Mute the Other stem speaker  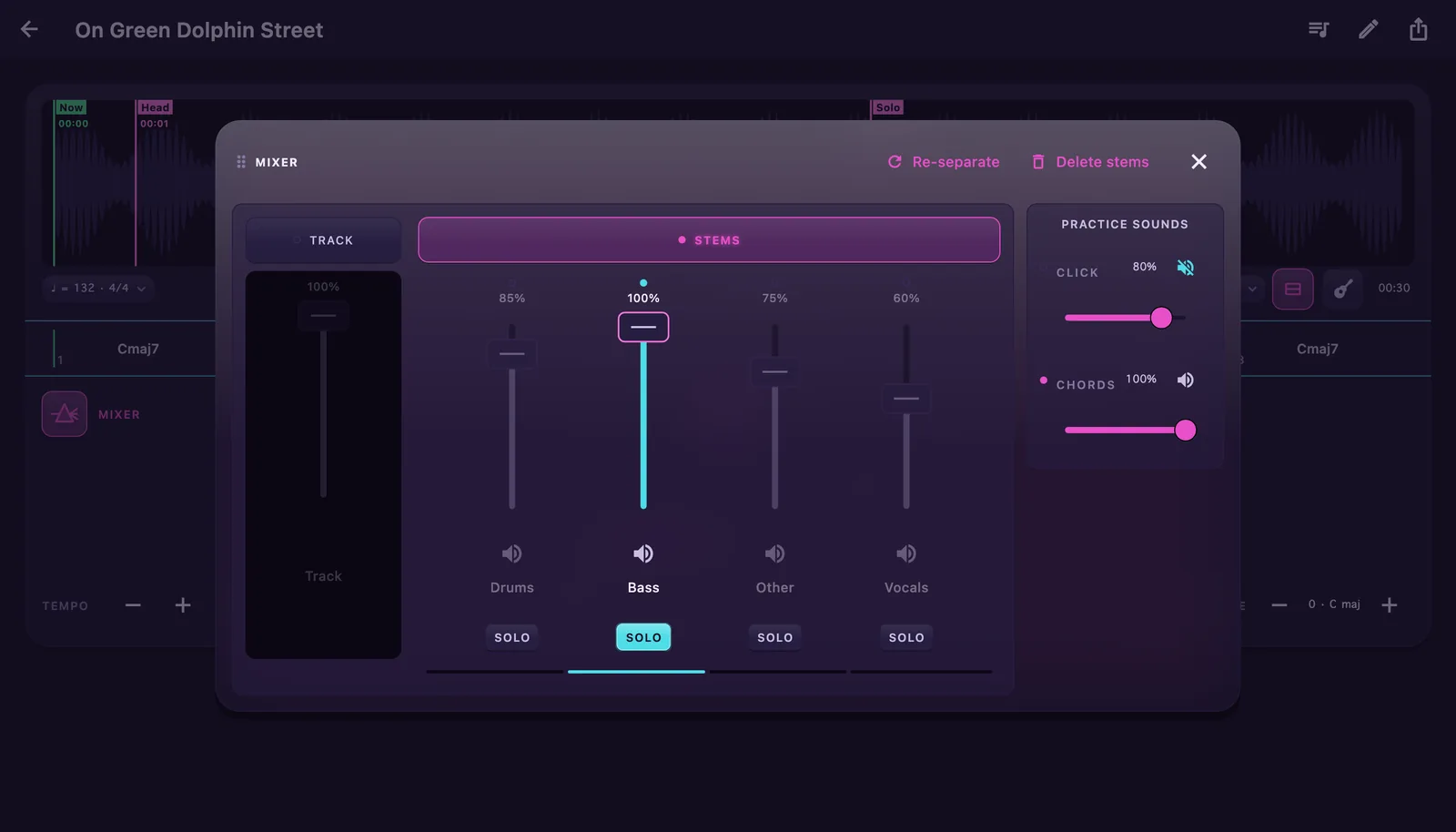774,553
